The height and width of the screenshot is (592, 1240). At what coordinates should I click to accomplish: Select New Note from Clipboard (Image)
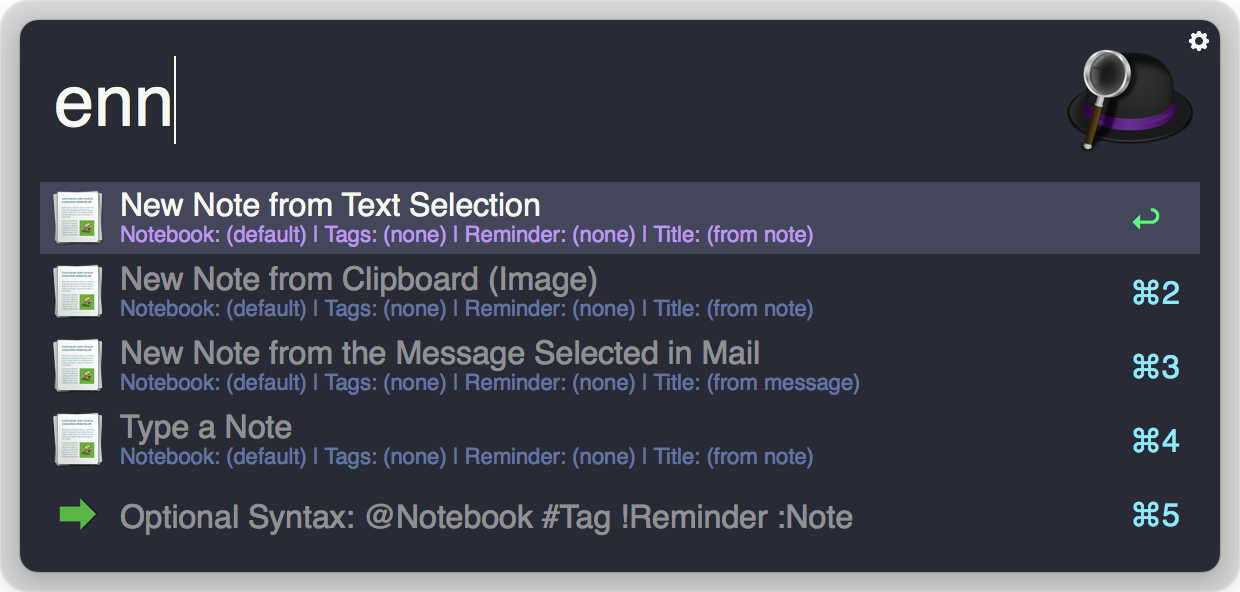click(360, 279)
